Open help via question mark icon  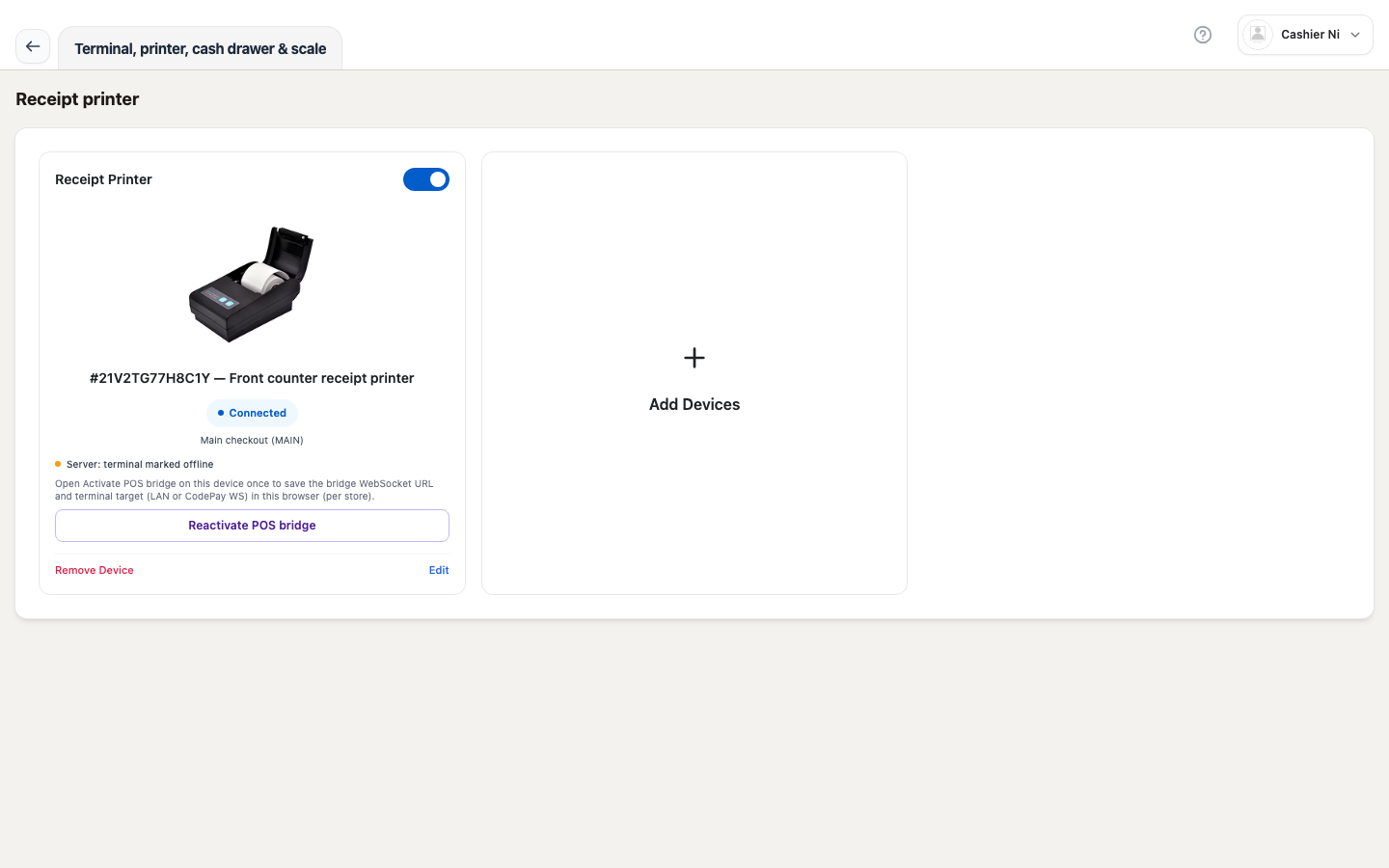point(1203,35)
